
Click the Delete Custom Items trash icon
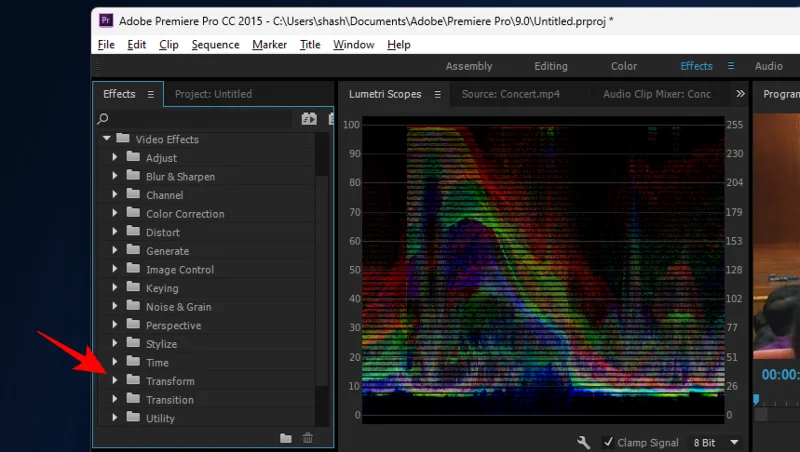(308, 438)
